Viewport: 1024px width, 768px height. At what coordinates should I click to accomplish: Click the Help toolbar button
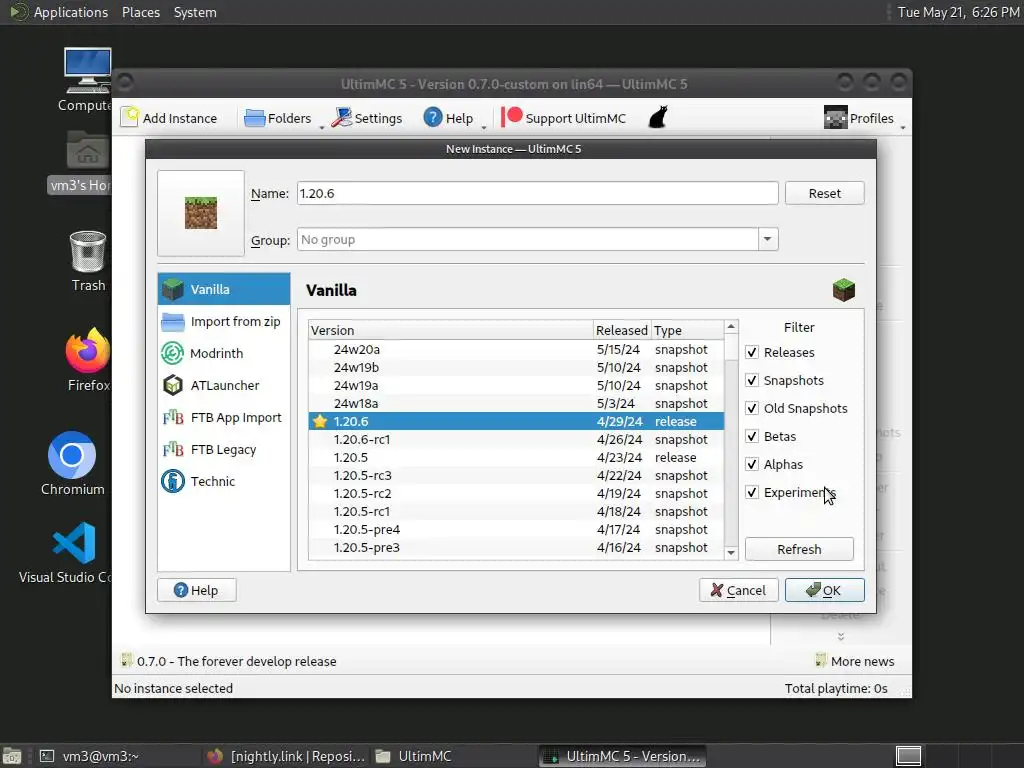[448, 118]
